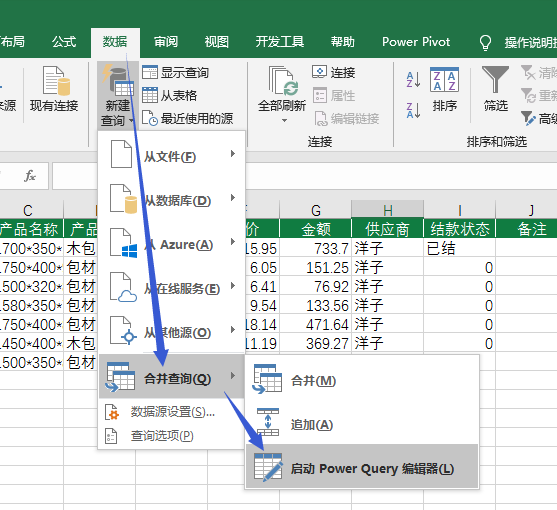The height and width of the screenshot is (510, 557).
Task: Click 追加(A) in the submenu
Action: pos(362,423)
